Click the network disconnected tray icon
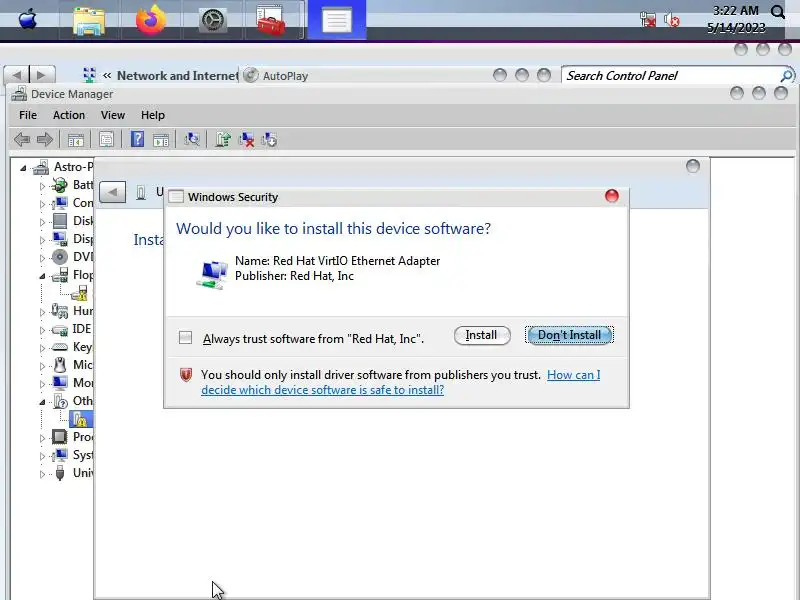The width and height of the screenshot is (800, 600). click(648, 20)
